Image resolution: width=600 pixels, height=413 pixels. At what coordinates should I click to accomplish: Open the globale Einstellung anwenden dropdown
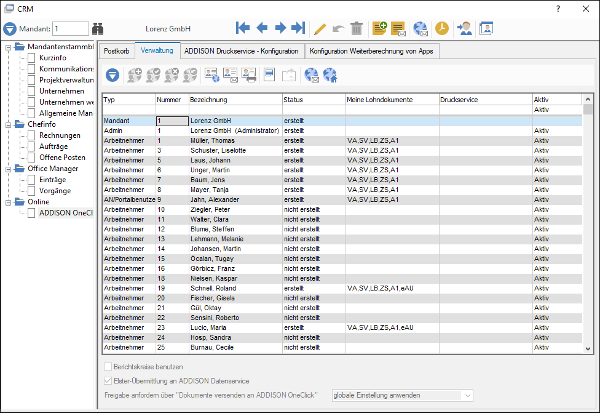[403, 395]
